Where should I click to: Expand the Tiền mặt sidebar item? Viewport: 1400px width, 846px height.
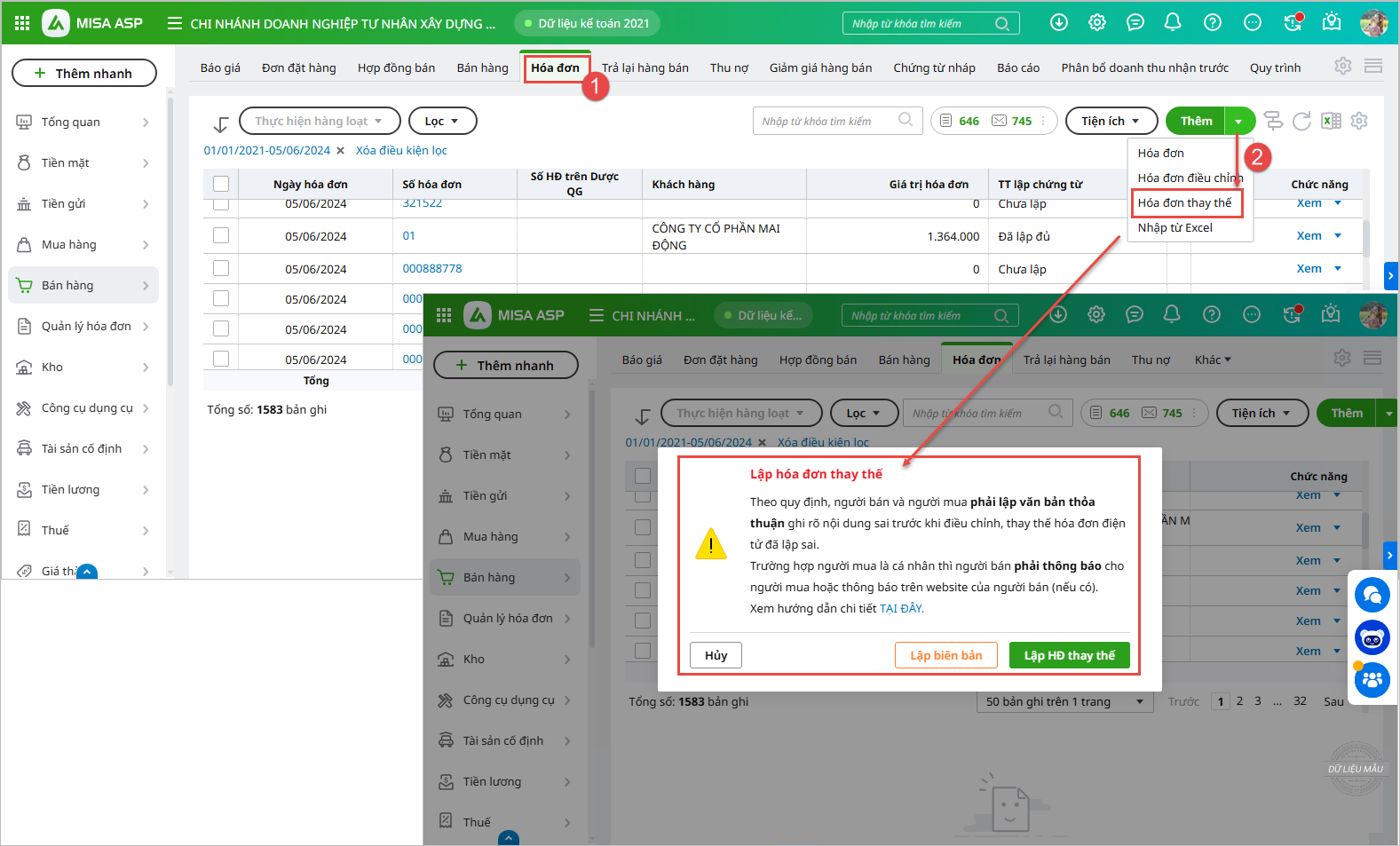click(84, 162)
